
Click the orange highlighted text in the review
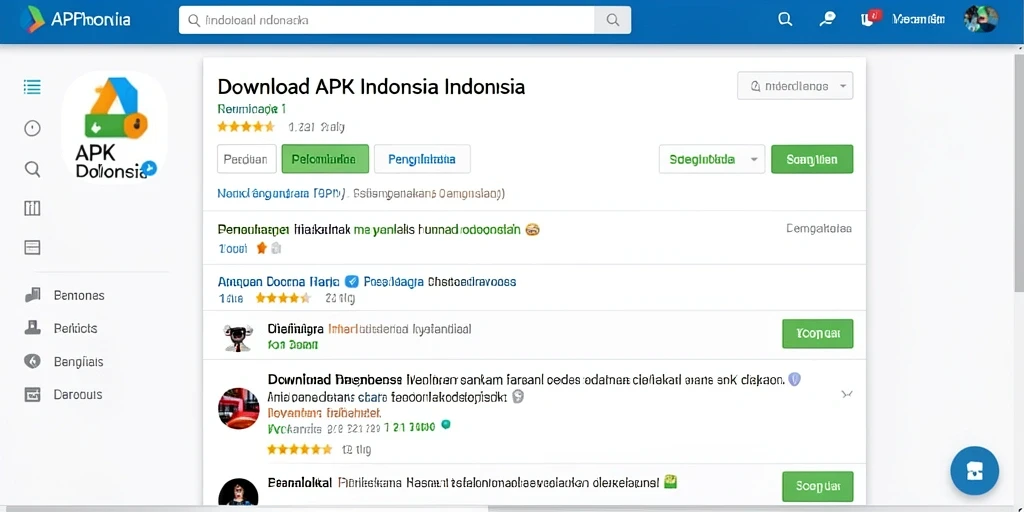[325, 413]
